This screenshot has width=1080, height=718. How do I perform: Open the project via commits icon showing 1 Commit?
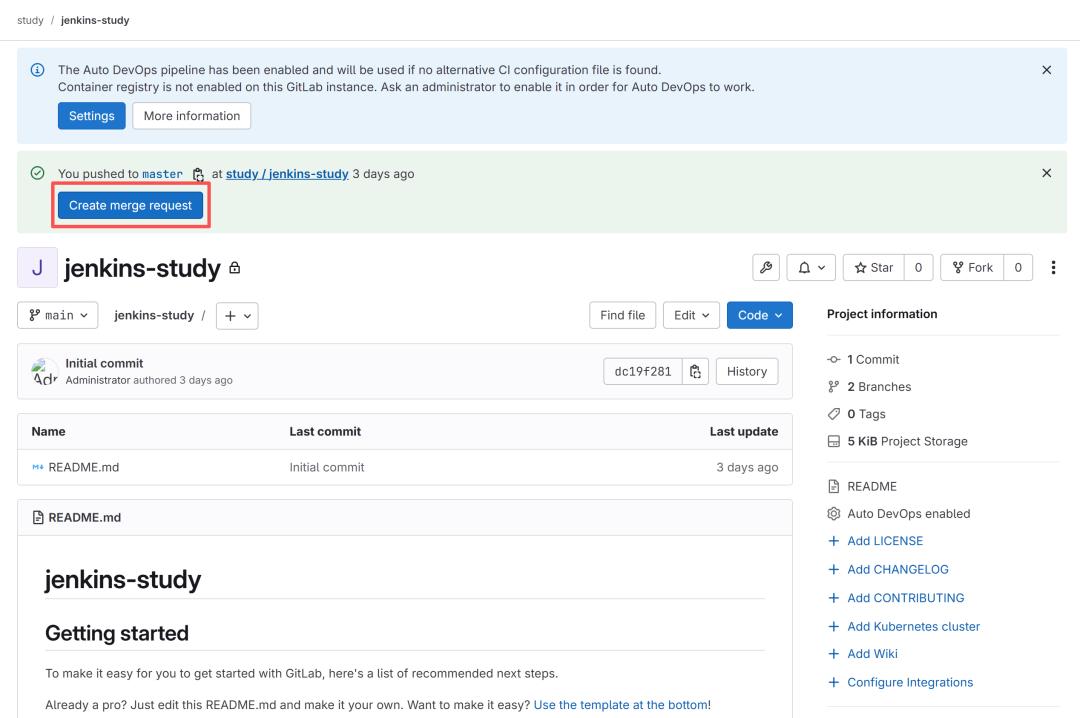[833, 358]
